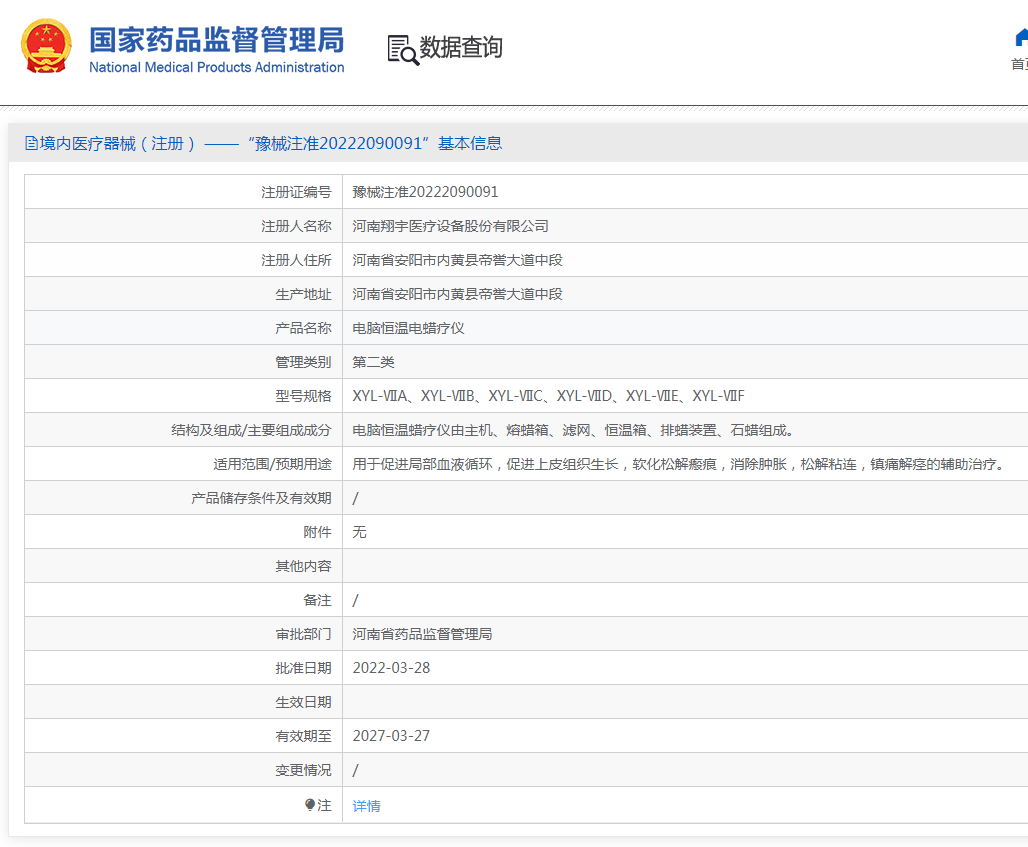Image resolution: width=1028 pixels, height=847 pixels.
Task: Select registration number 豫械注准20222090091 value
Action: 425,192
